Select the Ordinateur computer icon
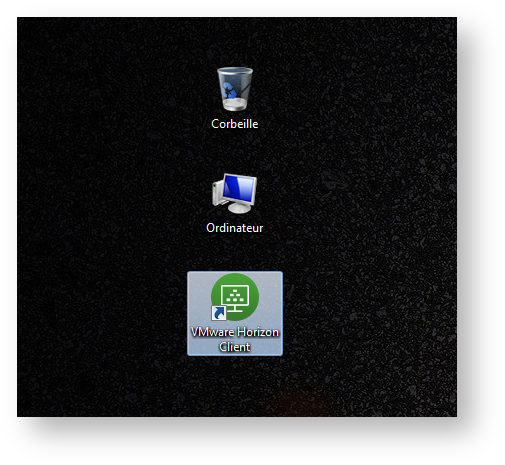This screenshot has height=465, width=505. pos(235,193)
